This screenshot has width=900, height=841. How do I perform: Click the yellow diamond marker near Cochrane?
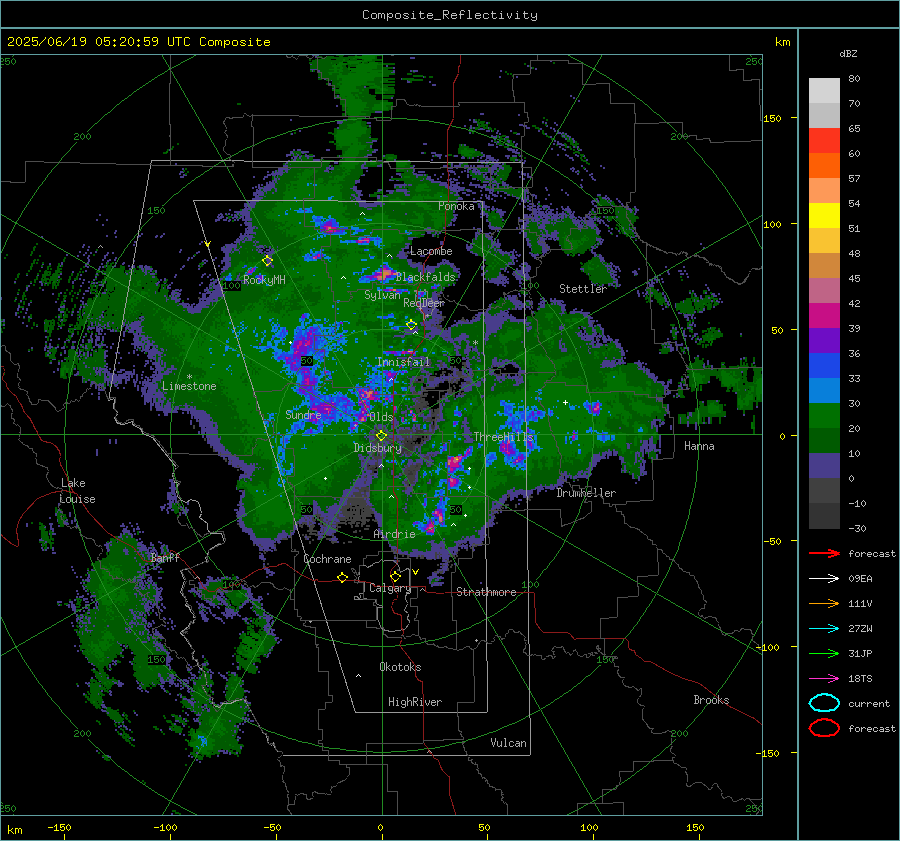coord(343,578)
